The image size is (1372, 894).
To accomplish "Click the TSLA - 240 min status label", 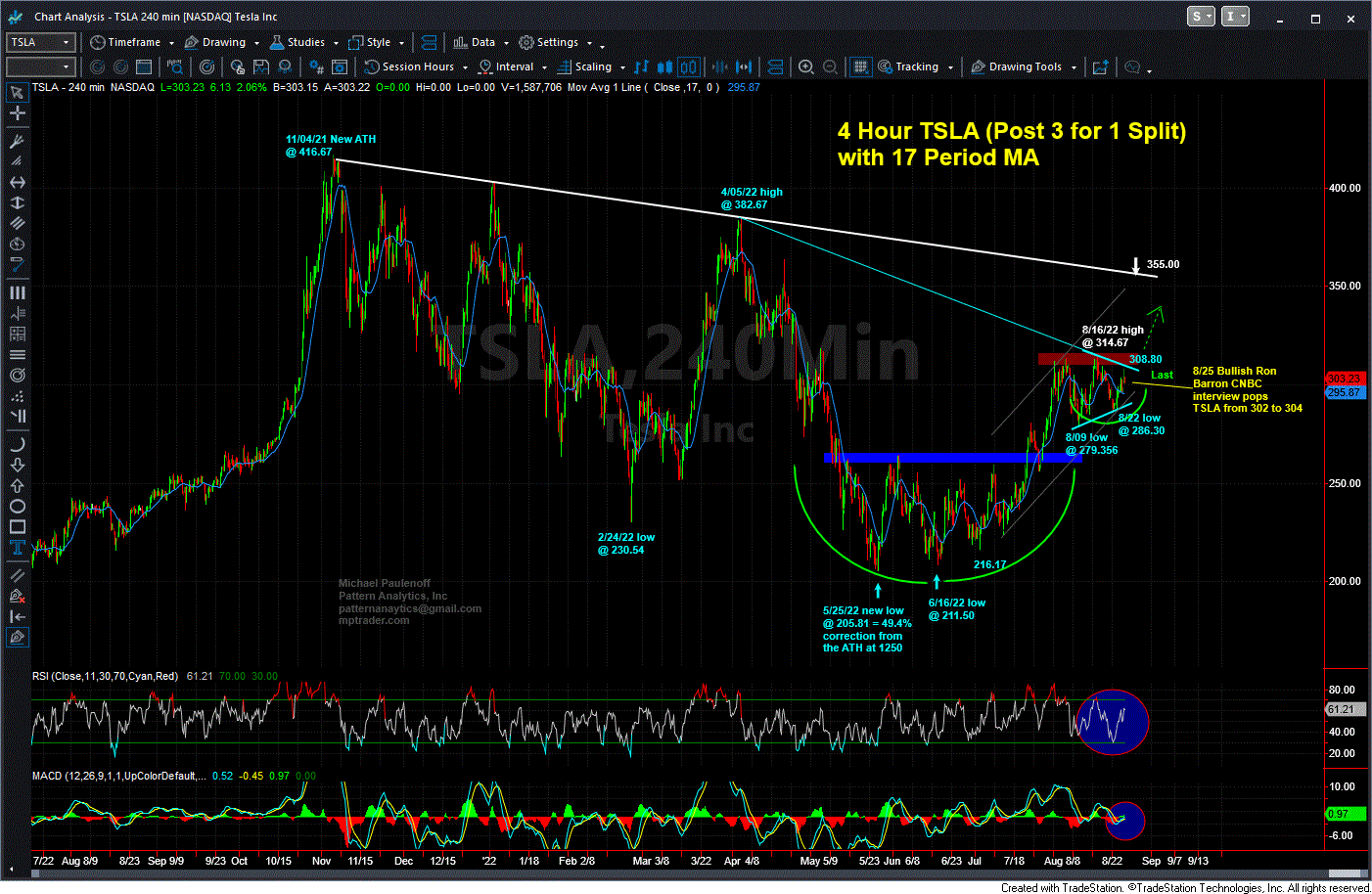I will (x=69, y=87).
